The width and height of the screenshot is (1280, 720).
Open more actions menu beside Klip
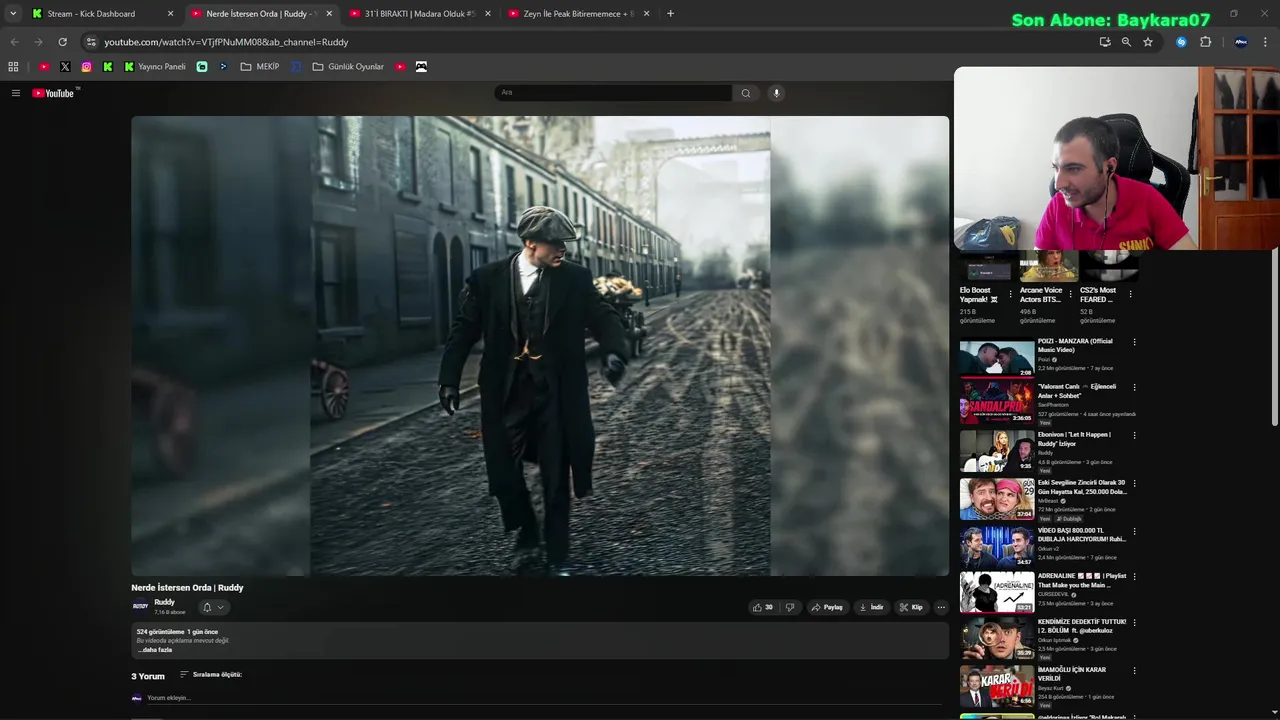pos(941,607)
